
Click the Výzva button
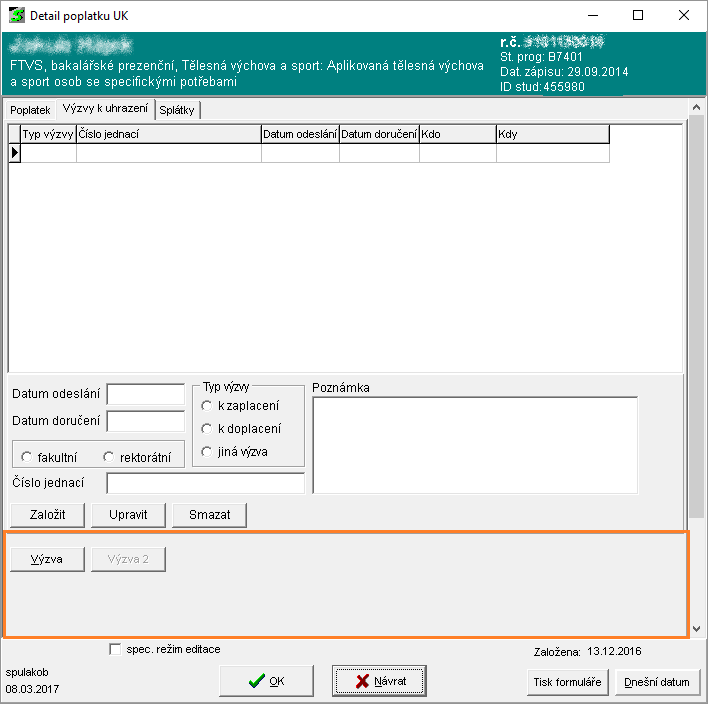click(46, 559)
